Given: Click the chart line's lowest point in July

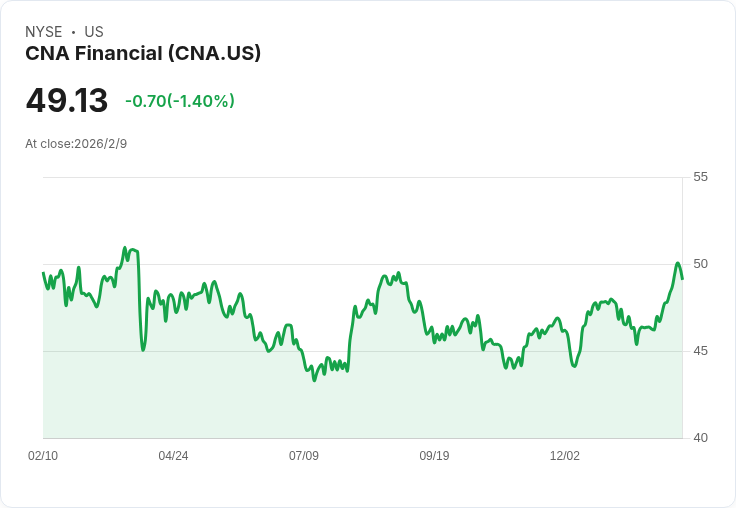Looking at the screenshot, I should (314, 380).
